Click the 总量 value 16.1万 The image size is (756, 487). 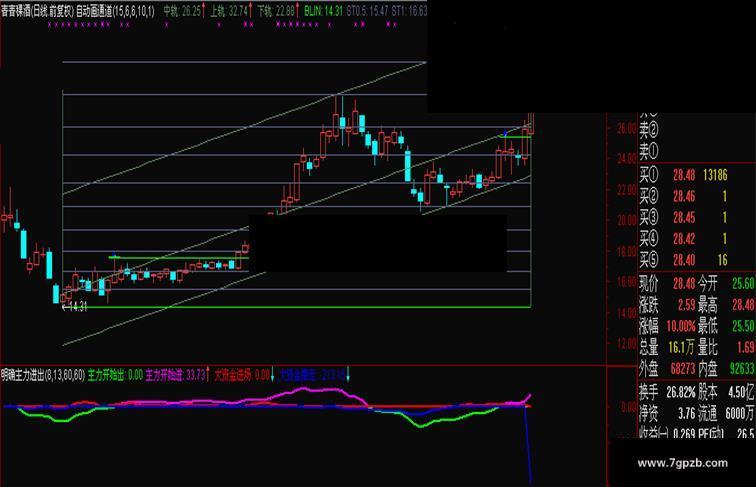click(681, 347)
